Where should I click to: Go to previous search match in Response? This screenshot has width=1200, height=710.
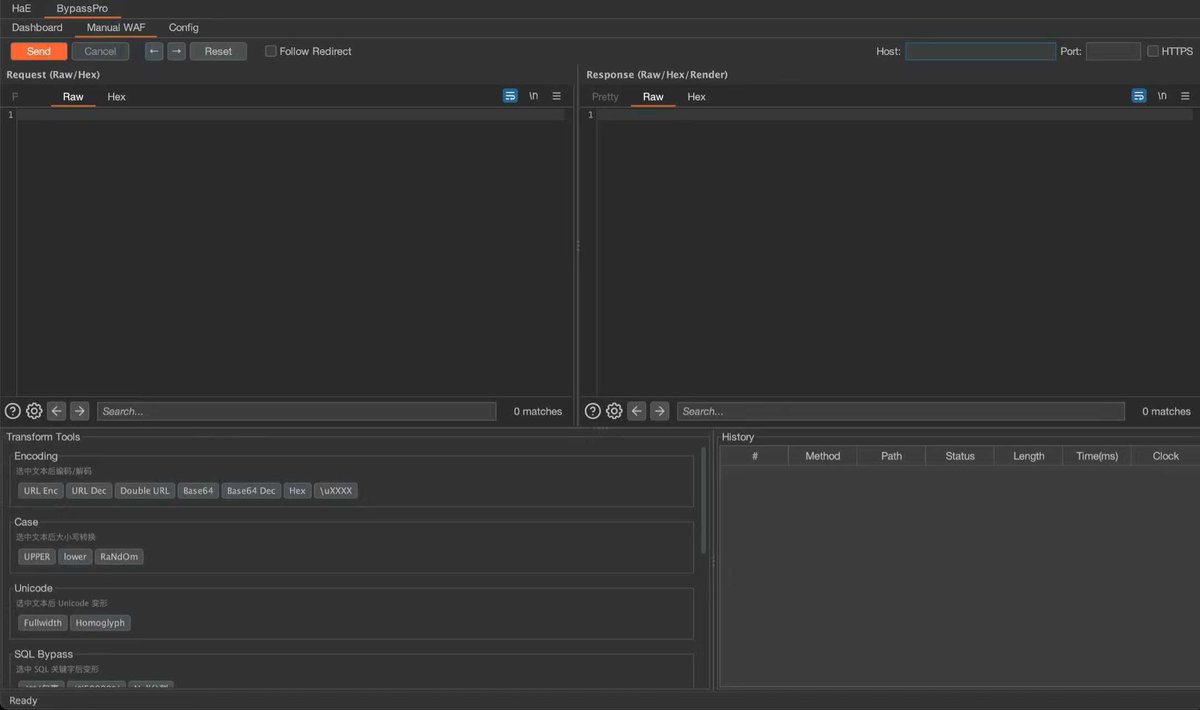tap(637, 411)
